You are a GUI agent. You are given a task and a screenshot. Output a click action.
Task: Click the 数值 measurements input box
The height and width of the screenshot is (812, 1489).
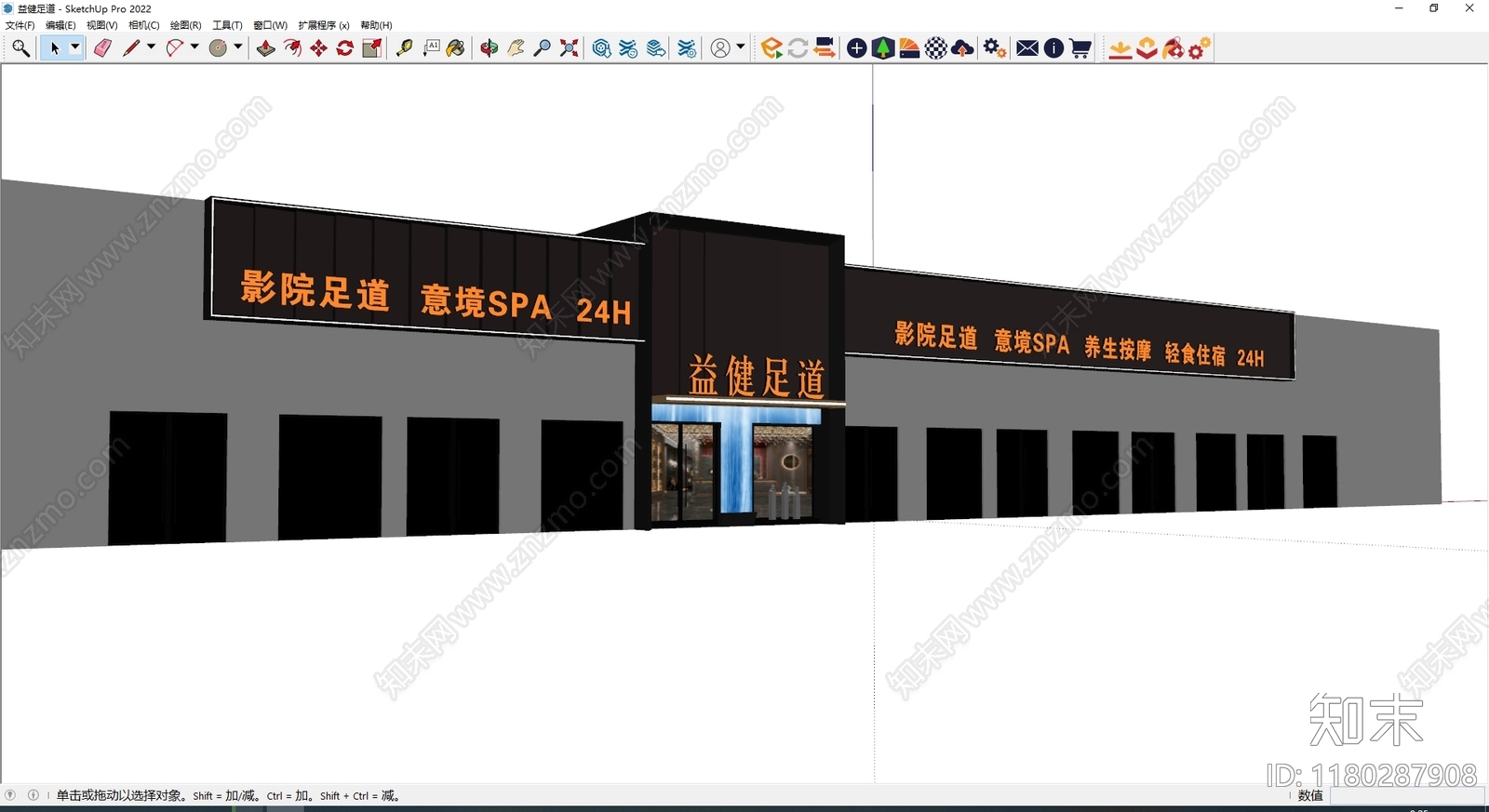coord(1407,796)
